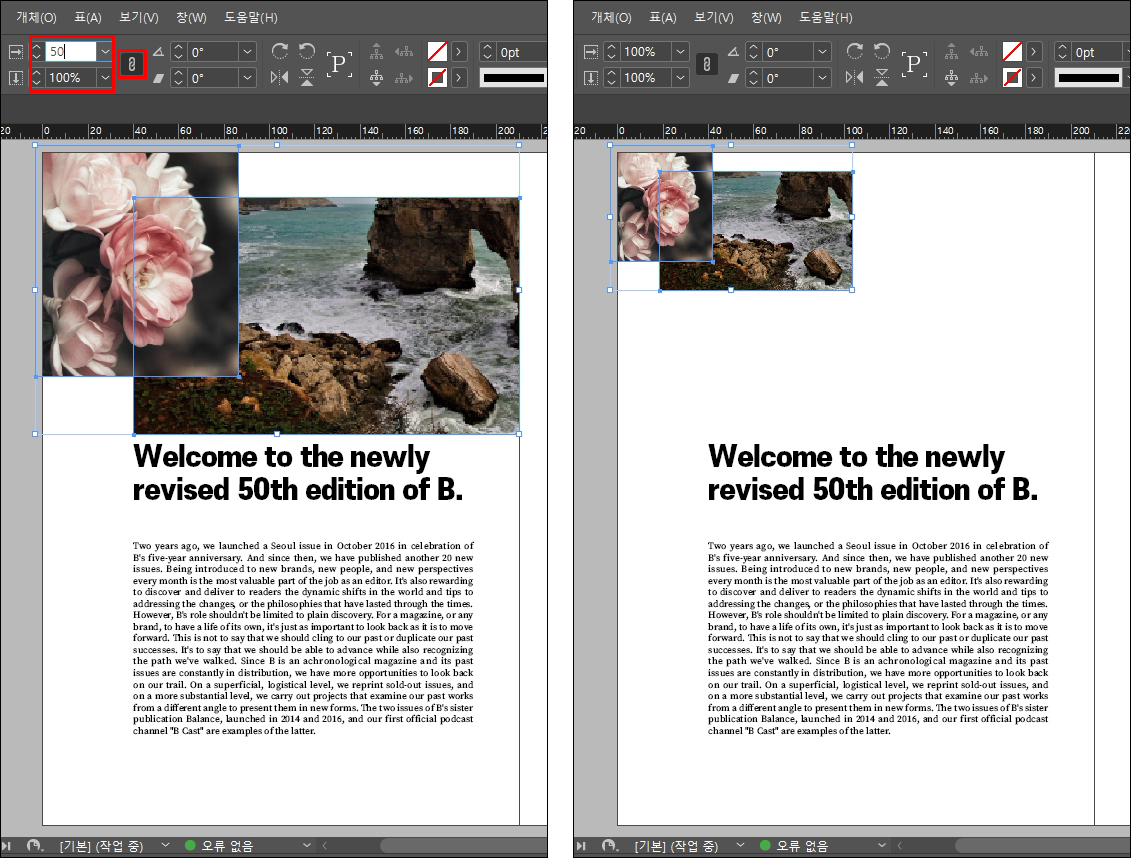Expand fill swatch options arrow, left window
Viewport: 1131px width, 858px height.
[459, 52]
